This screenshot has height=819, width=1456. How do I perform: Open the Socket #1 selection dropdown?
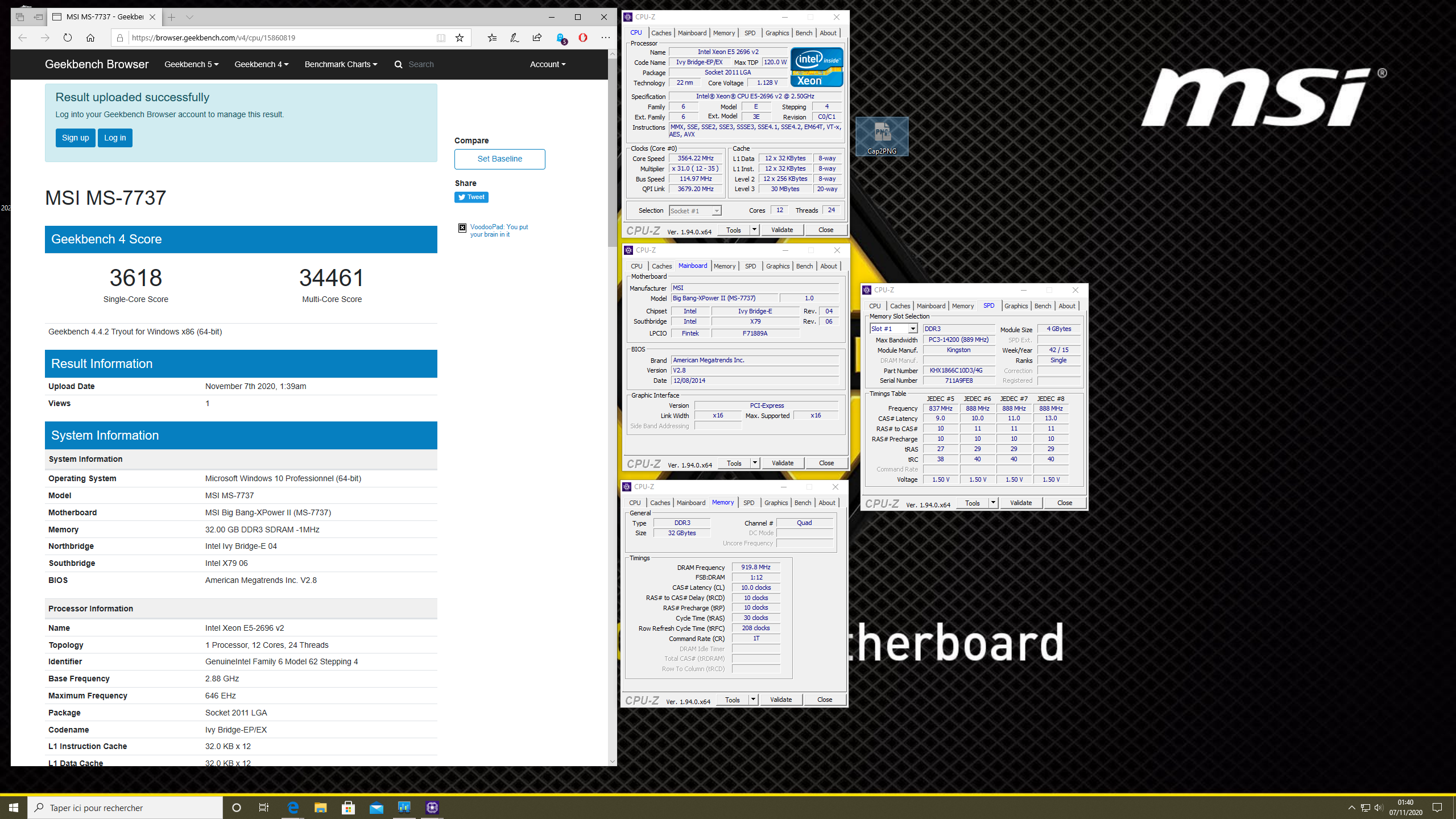[695, 211]
